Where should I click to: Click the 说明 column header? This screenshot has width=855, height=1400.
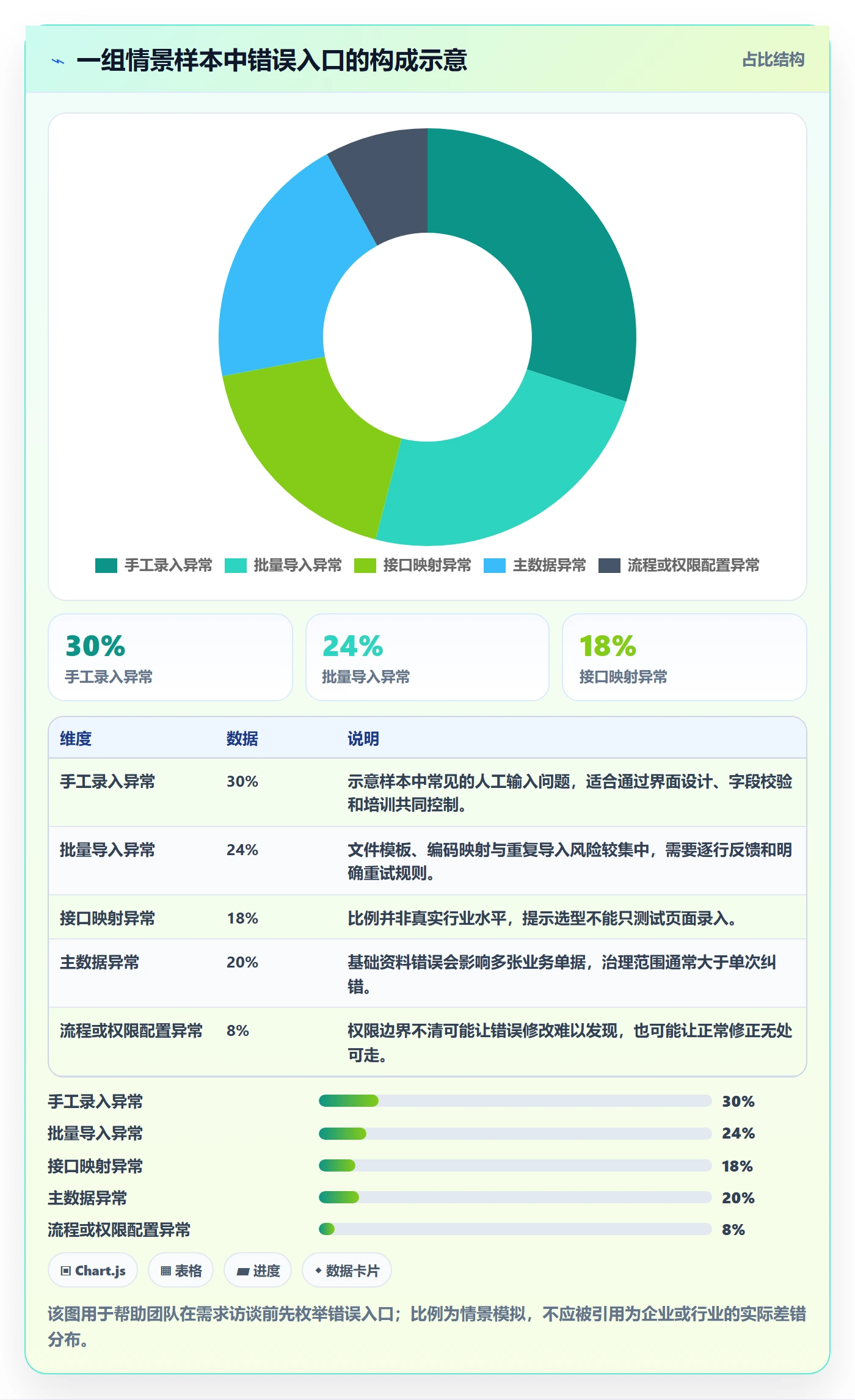[363, 738]
